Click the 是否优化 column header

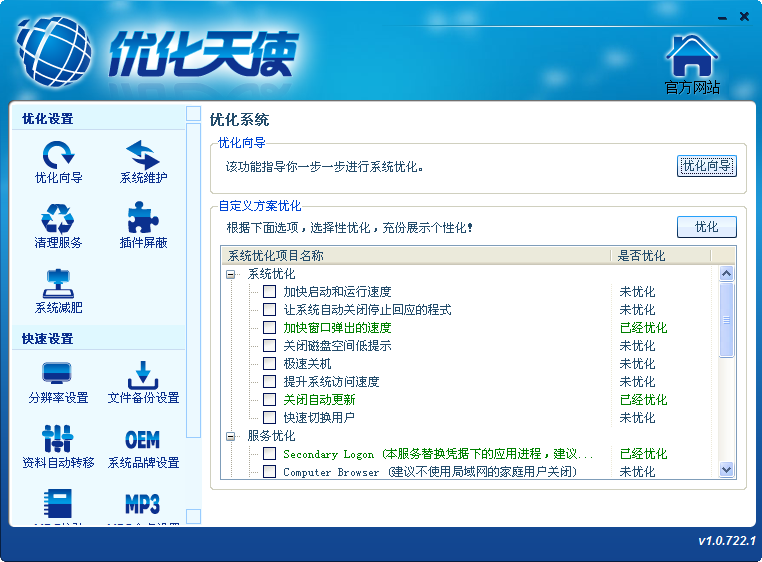660,256
